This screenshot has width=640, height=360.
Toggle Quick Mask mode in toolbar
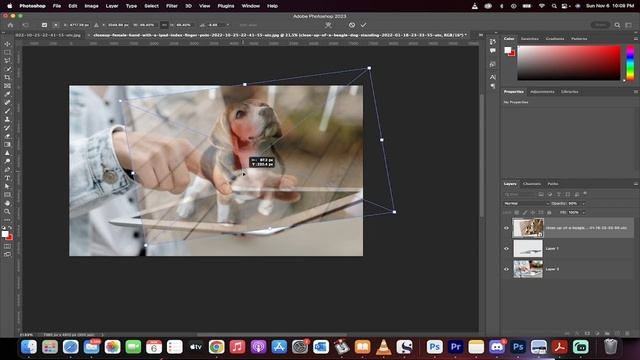(7, 246)
